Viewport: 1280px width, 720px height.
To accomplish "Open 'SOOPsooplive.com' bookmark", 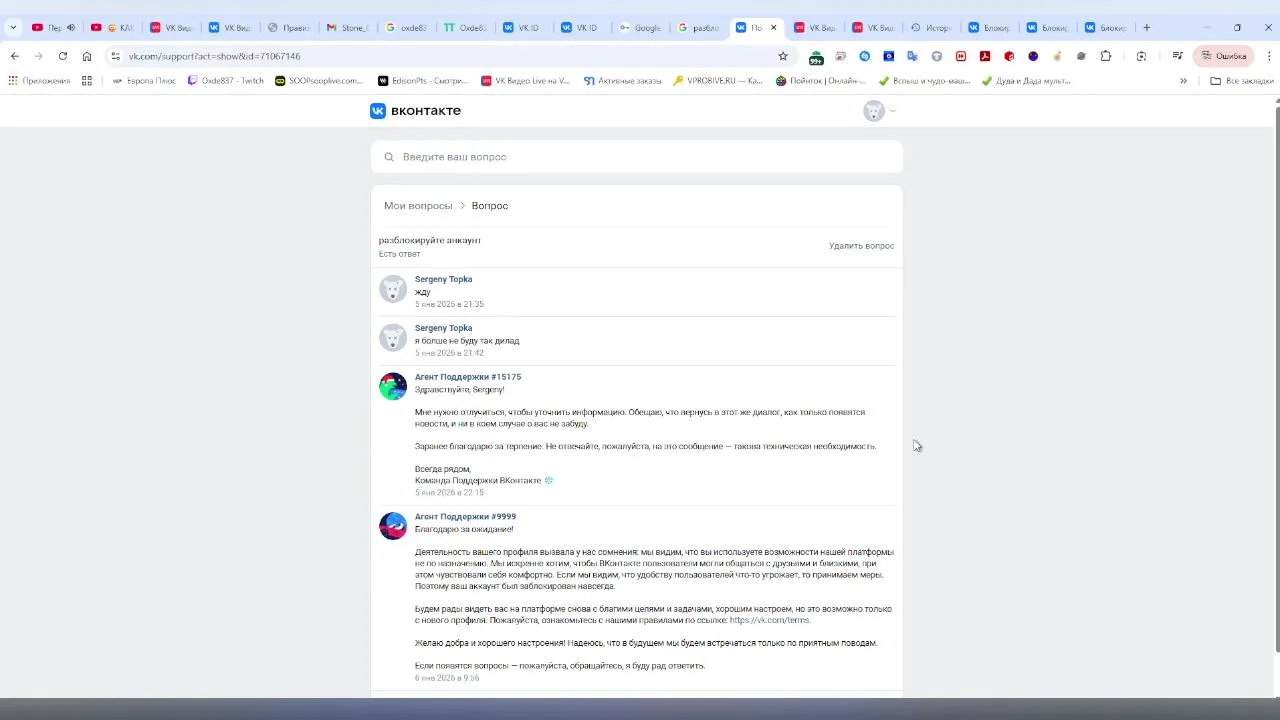I will coord(319,80).
